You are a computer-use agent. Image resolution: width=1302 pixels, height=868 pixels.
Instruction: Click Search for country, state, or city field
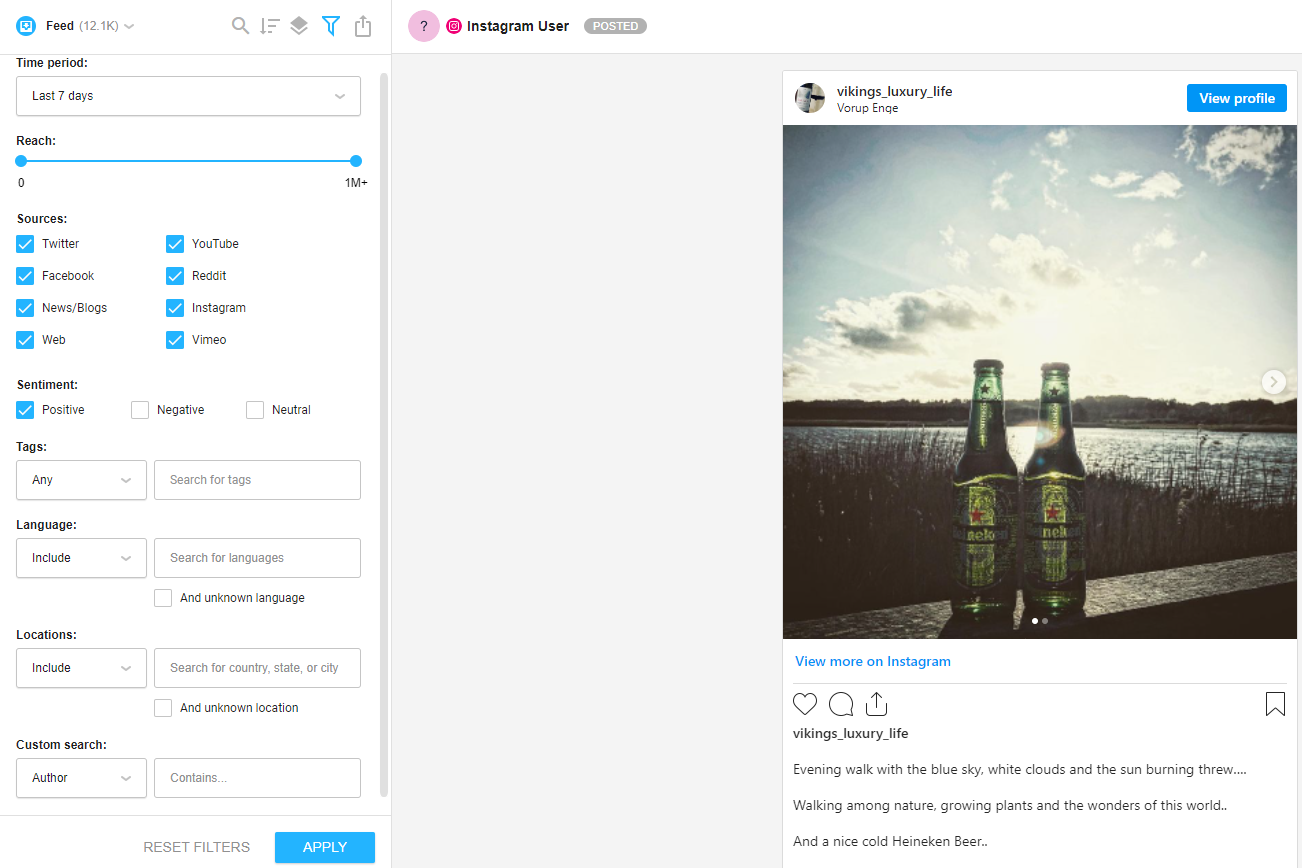click(x=257, y=668)
